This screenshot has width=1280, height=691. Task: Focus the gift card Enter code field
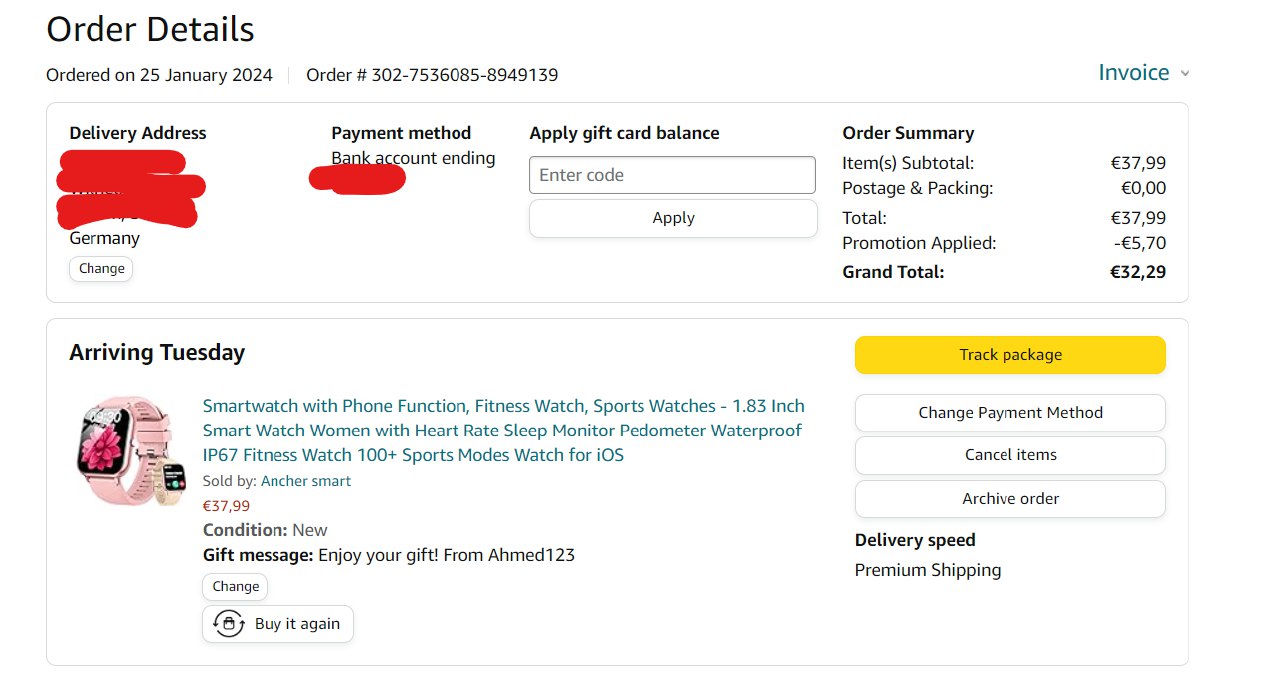click(x=672, y=175)
